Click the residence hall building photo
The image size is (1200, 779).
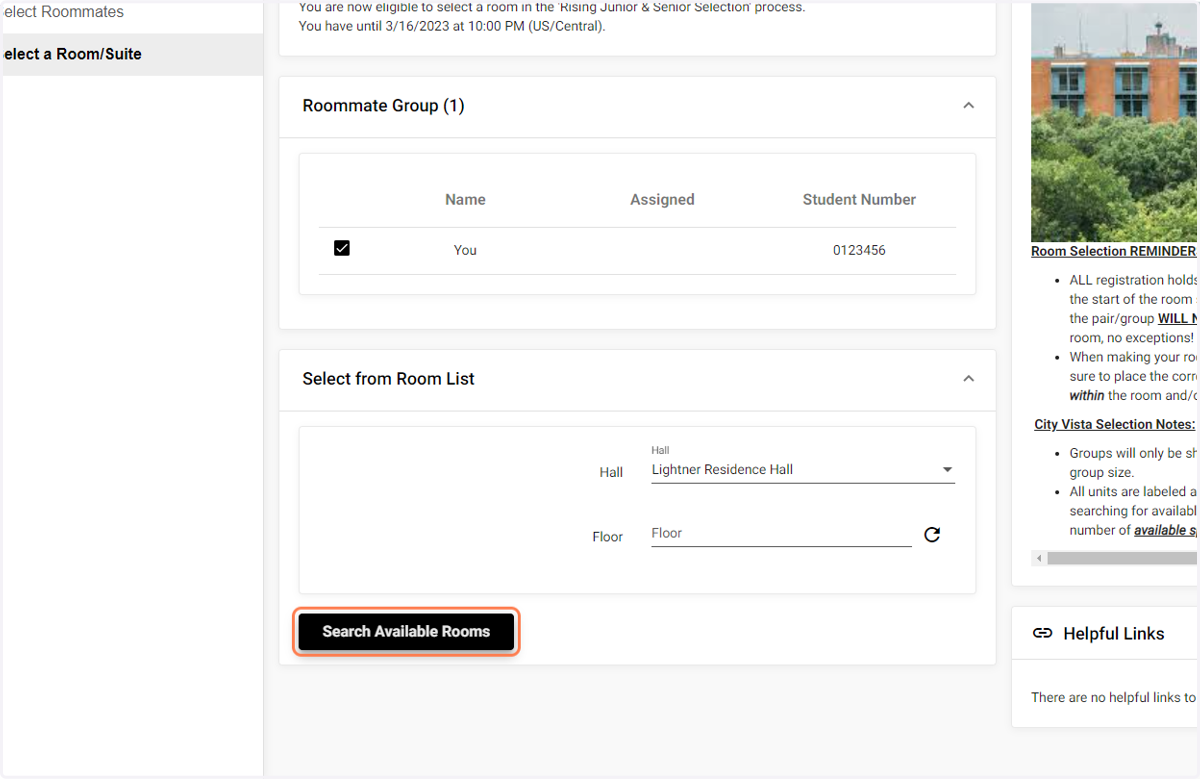click(1114, 122)
